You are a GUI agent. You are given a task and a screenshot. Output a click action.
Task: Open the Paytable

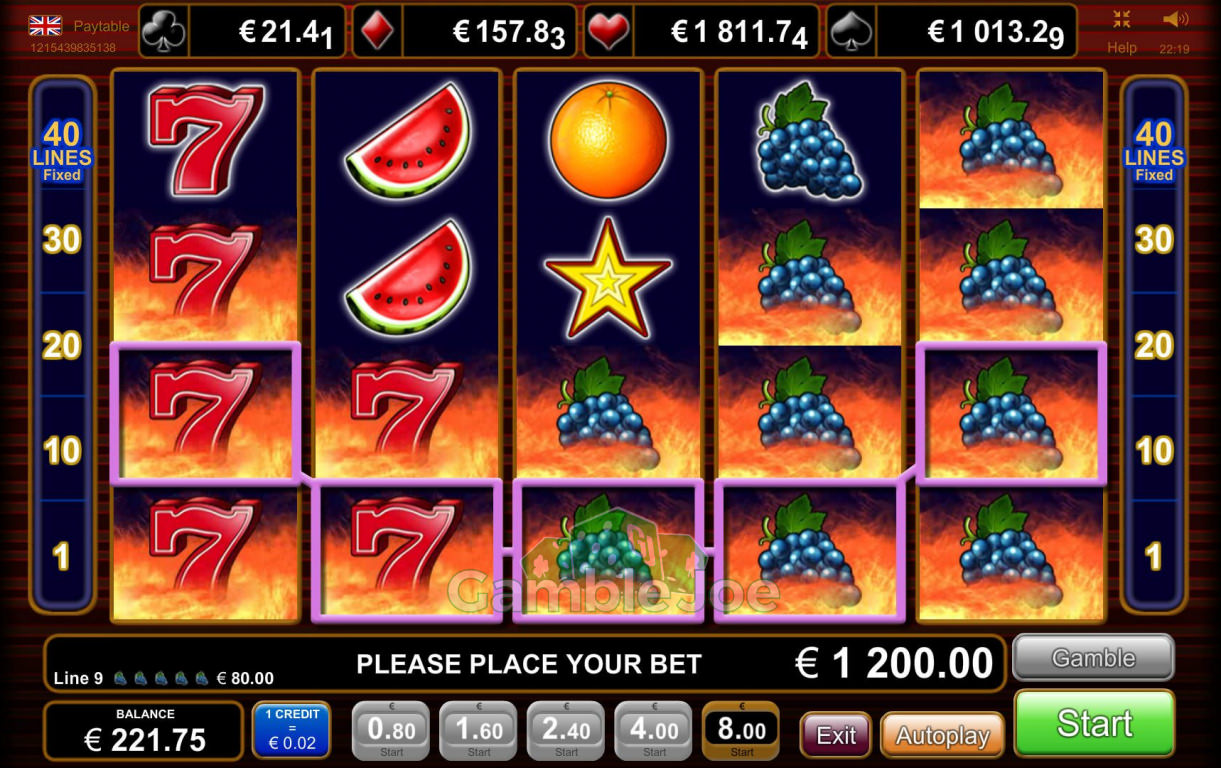coord(102,26)
